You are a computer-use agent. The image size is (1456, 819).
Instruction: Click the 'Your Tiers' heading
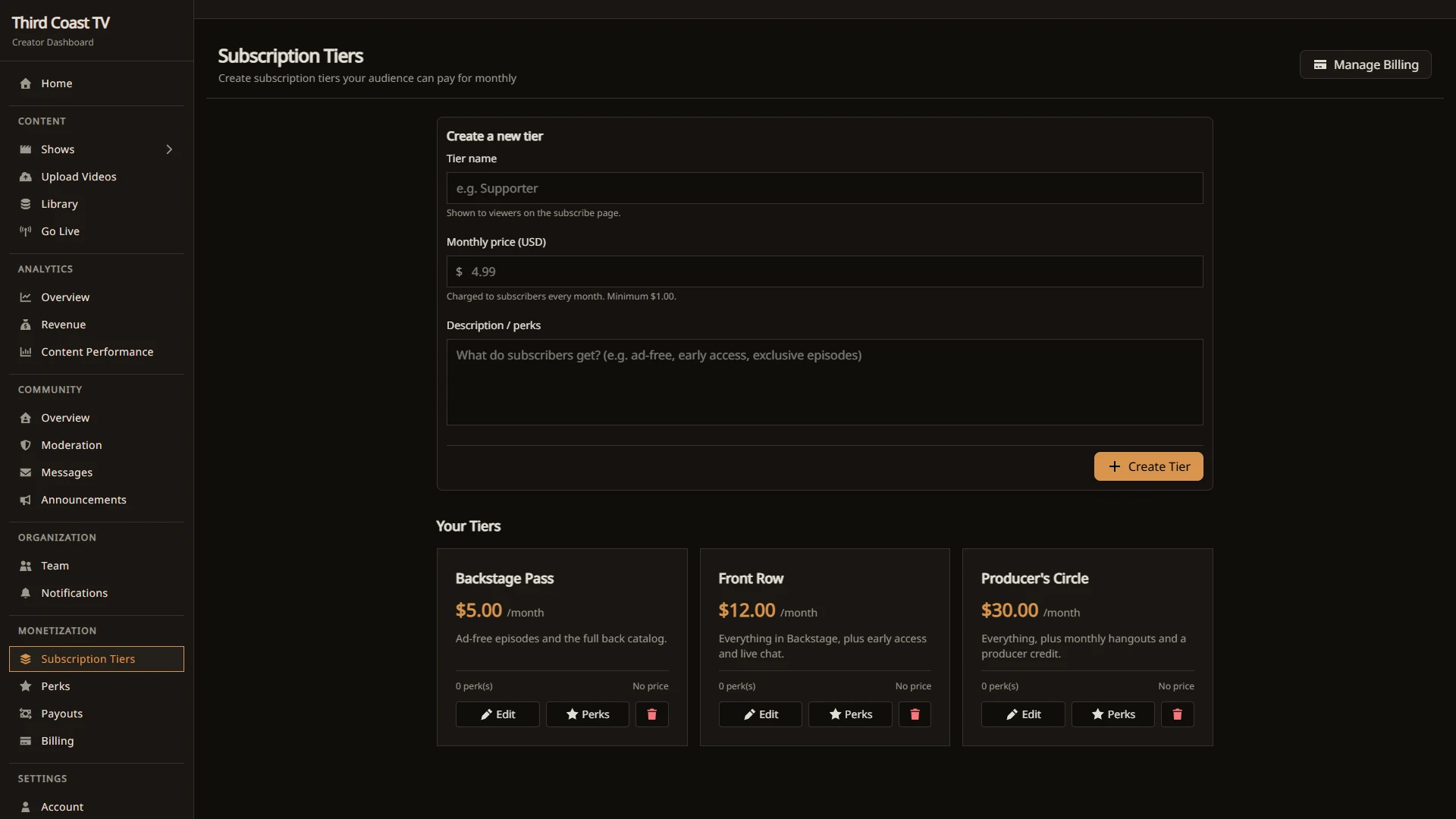point(468,526)
